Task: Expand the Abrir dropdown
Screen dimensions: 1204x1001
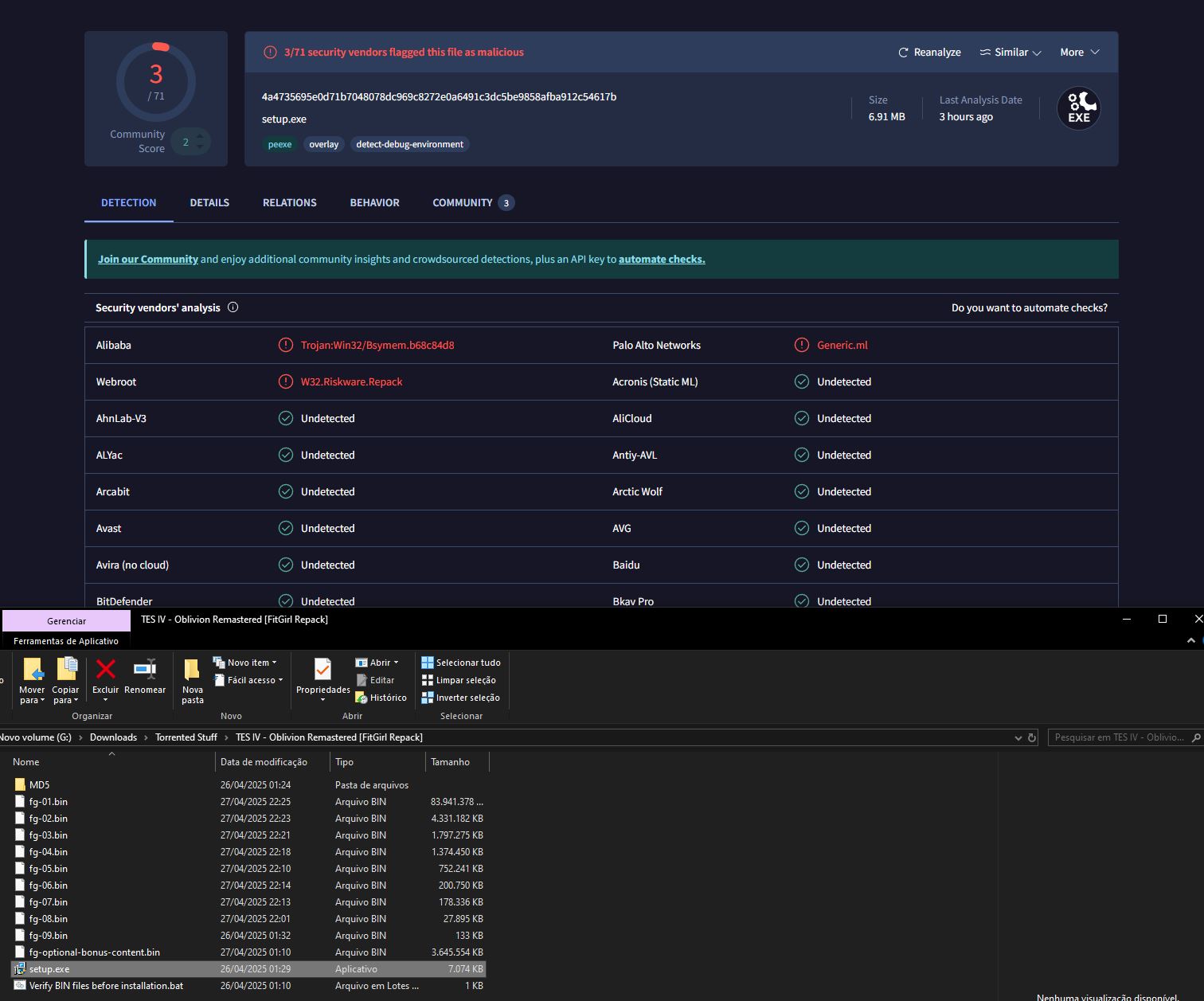Action: (377, 663)
